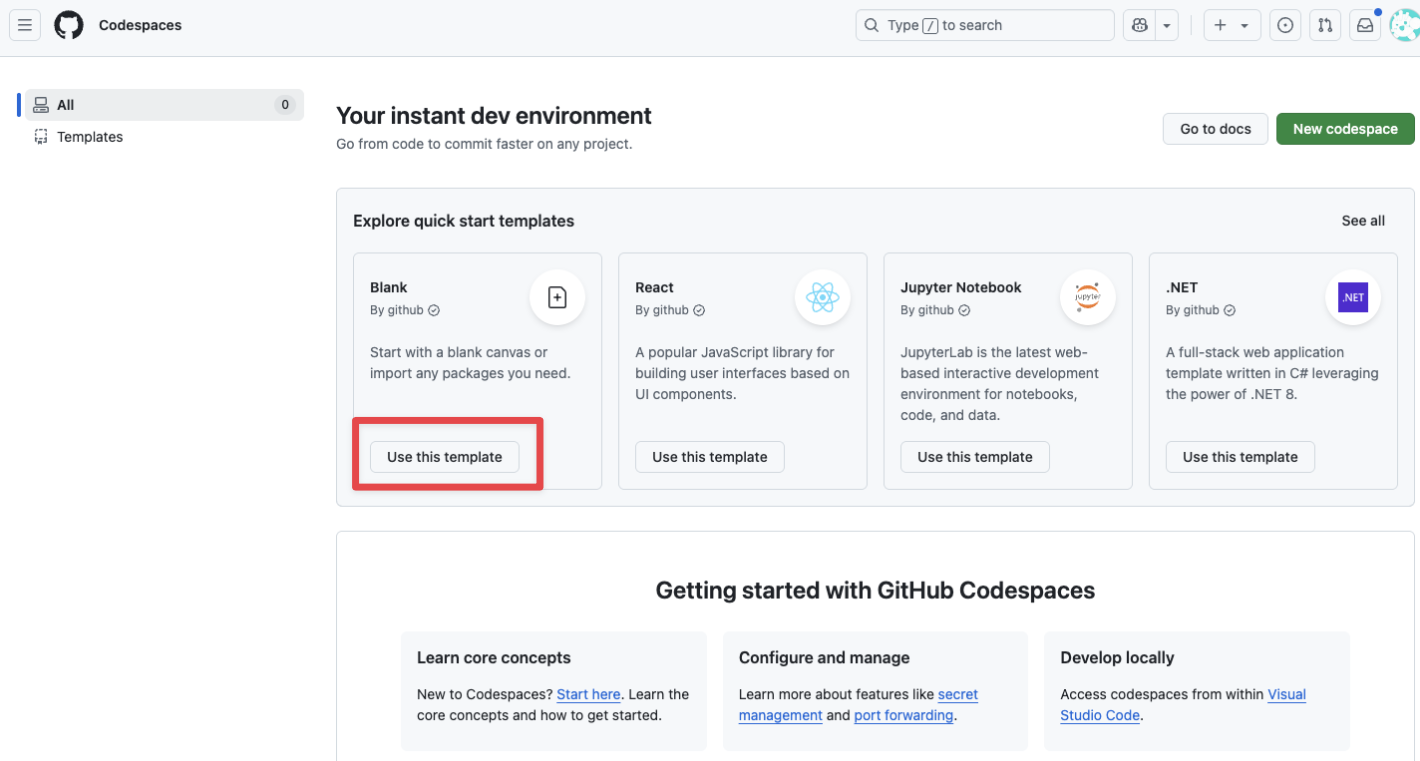Click the Codespaces header title
1420x761 pixels.
(x=140, y=25)
